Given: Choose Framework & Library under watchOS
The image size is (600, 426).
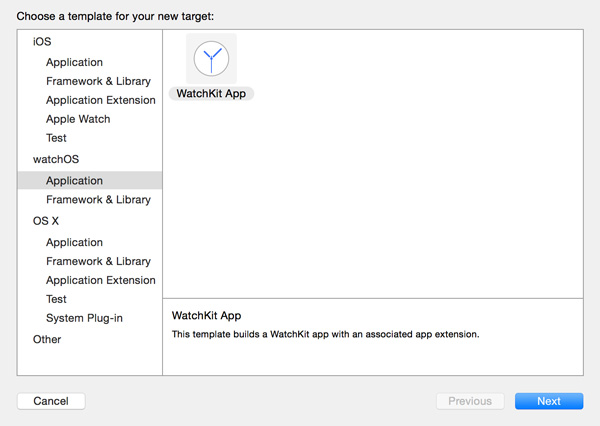Looking at the screenshot, I should [x=98, y=200].
